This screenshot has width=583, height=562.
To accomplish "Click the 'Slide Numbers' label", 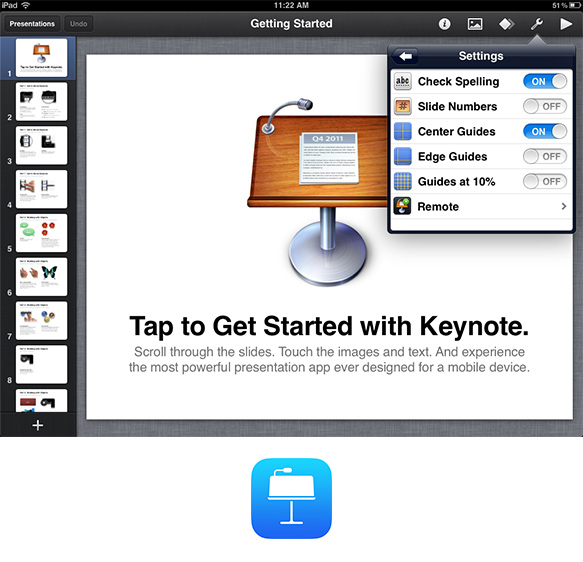I will point(457,107).
